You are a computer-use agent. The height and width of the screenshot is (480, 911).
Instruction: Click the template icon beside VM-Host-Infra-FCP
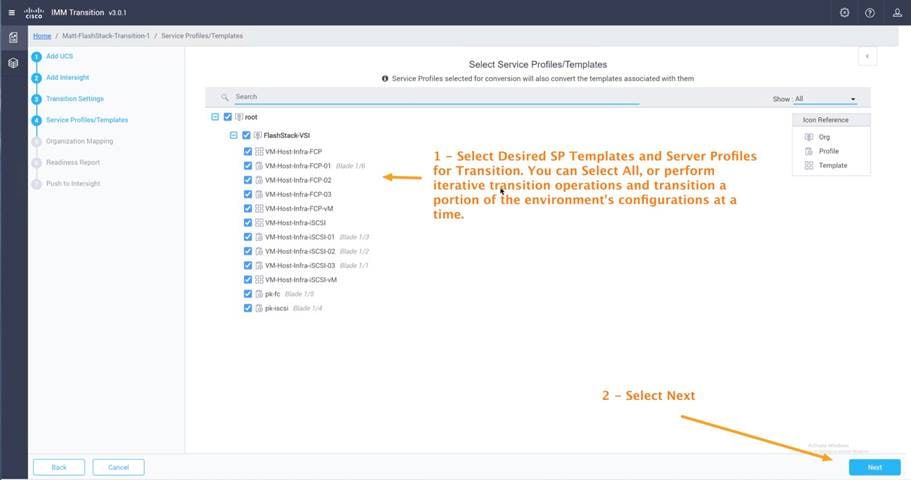[259, 152]
